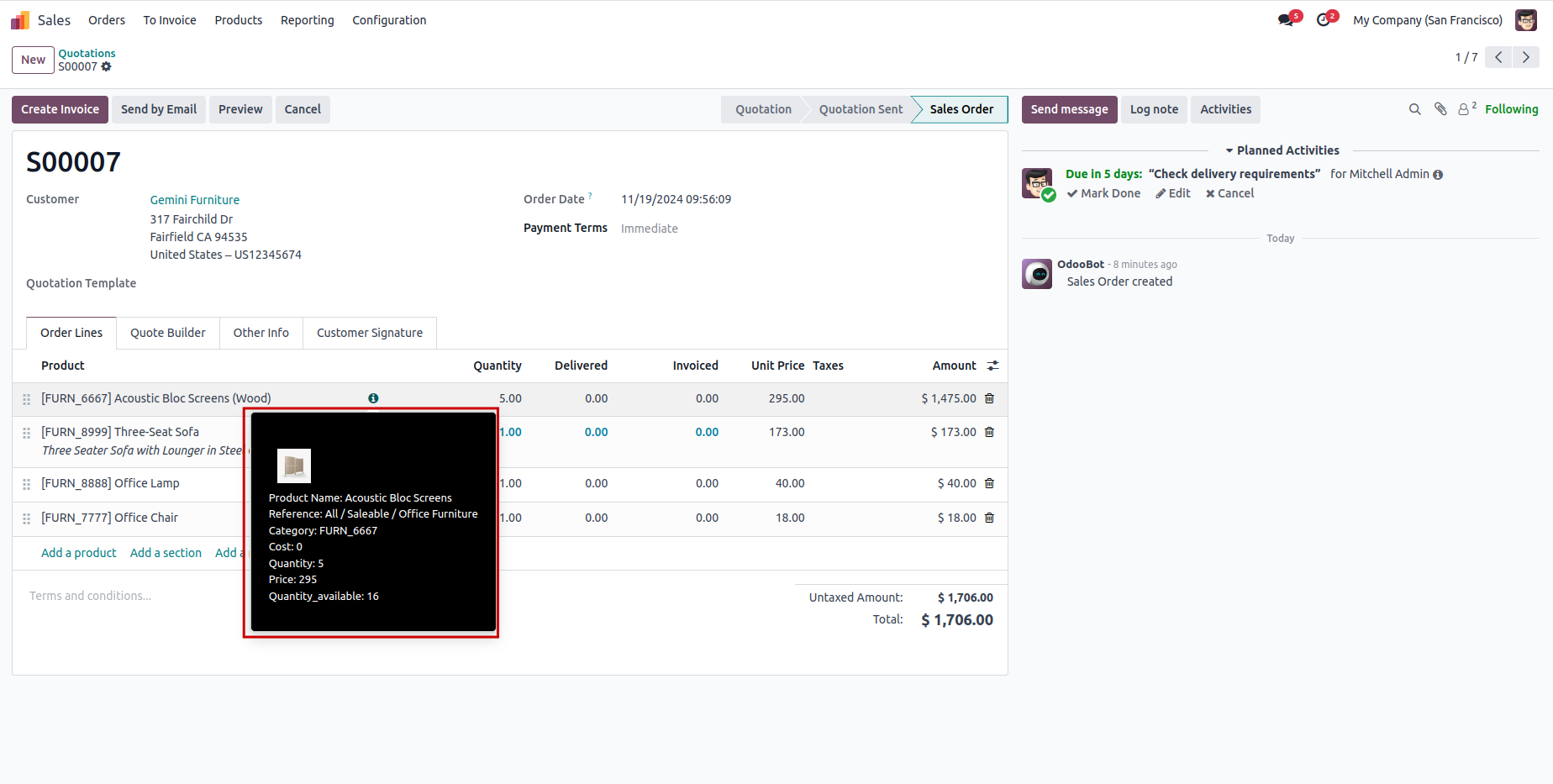Open the Activities button in chatter
Viewport: 1553px width, 784px height.
click(1225, 109)
